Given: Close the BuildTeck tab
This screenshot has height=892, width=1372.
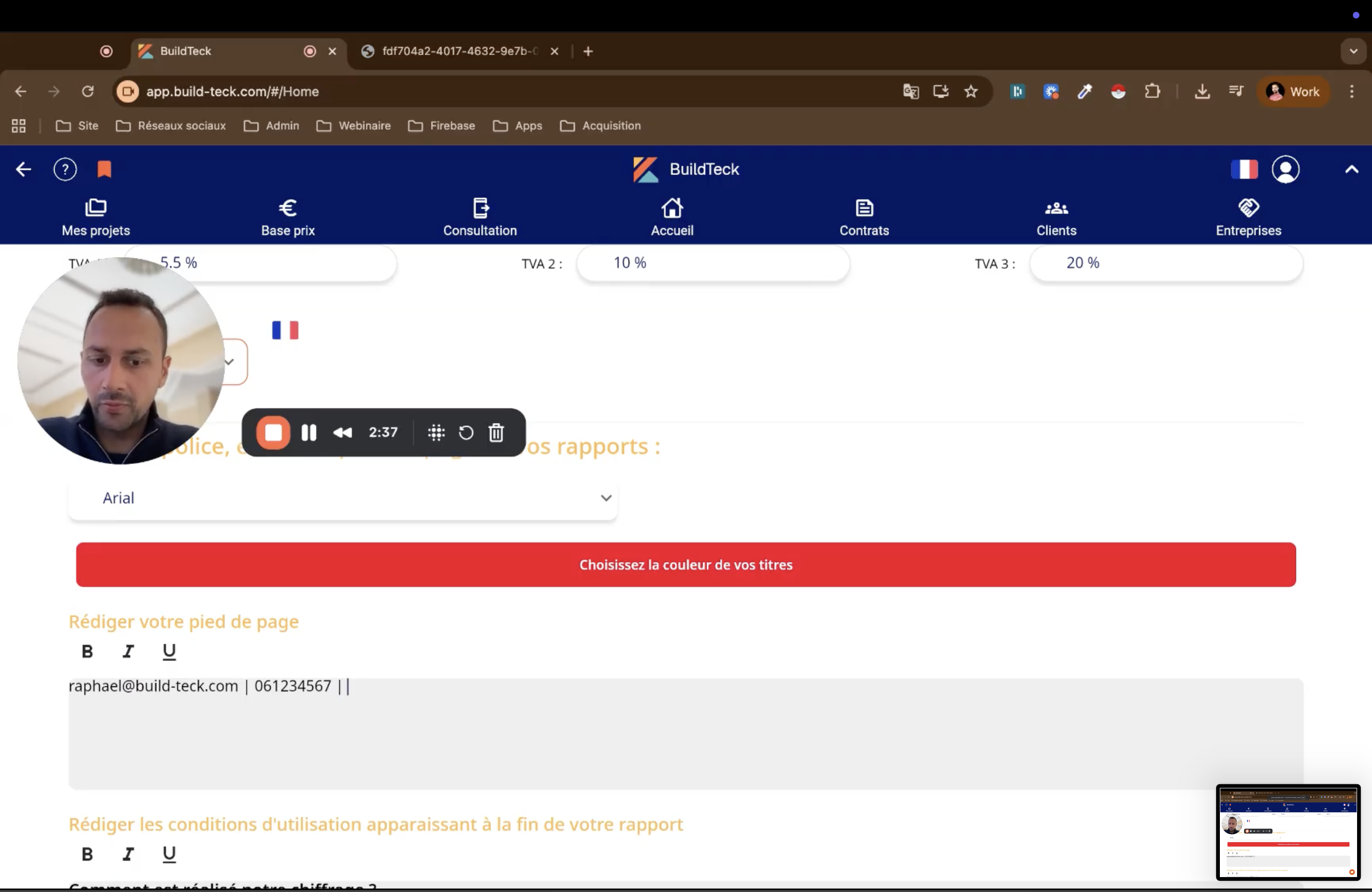Looking at the screenshot, I should point(333,51).
